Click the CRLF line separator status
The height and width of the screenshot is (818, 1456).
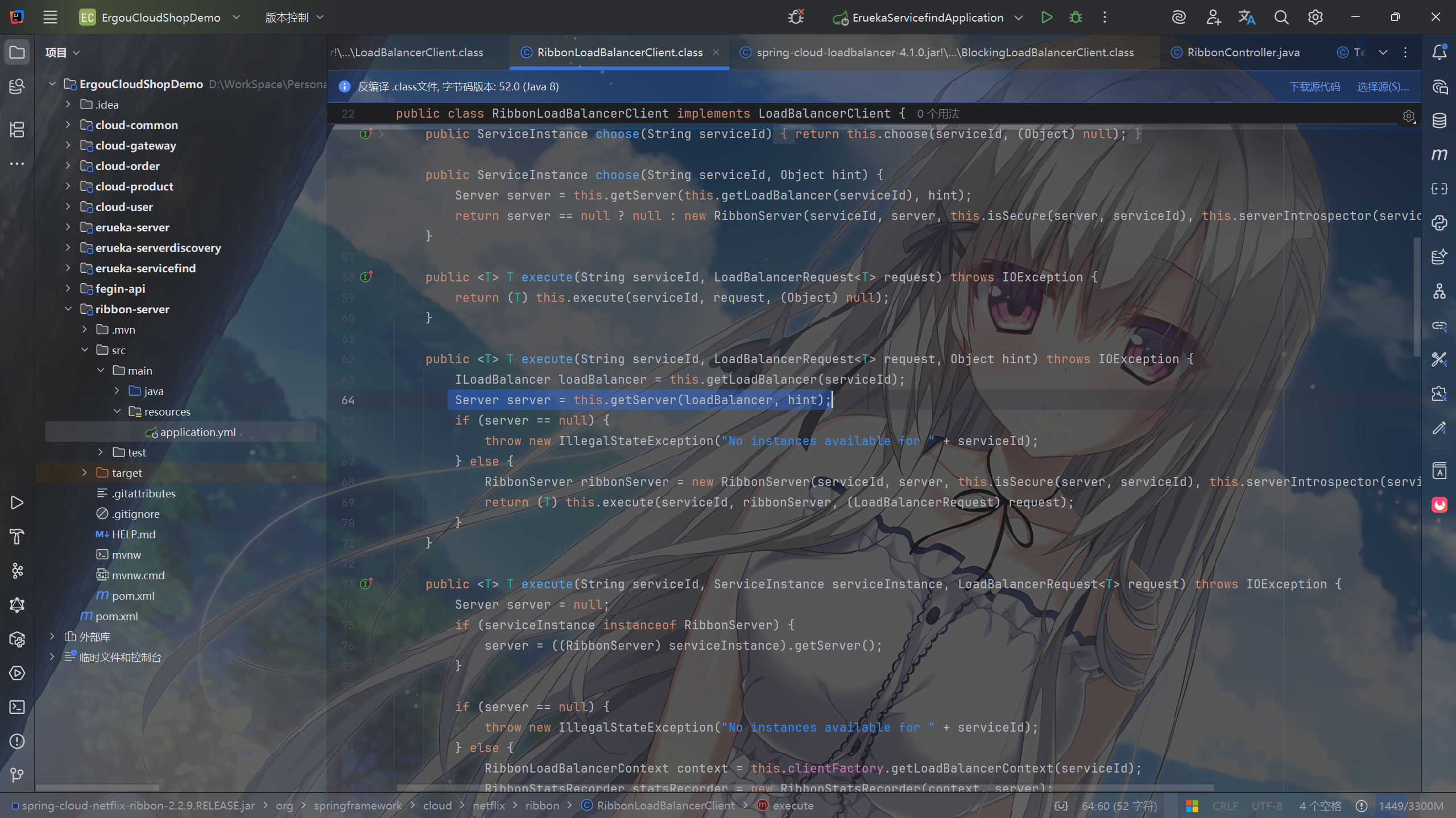click(1225, 805)
